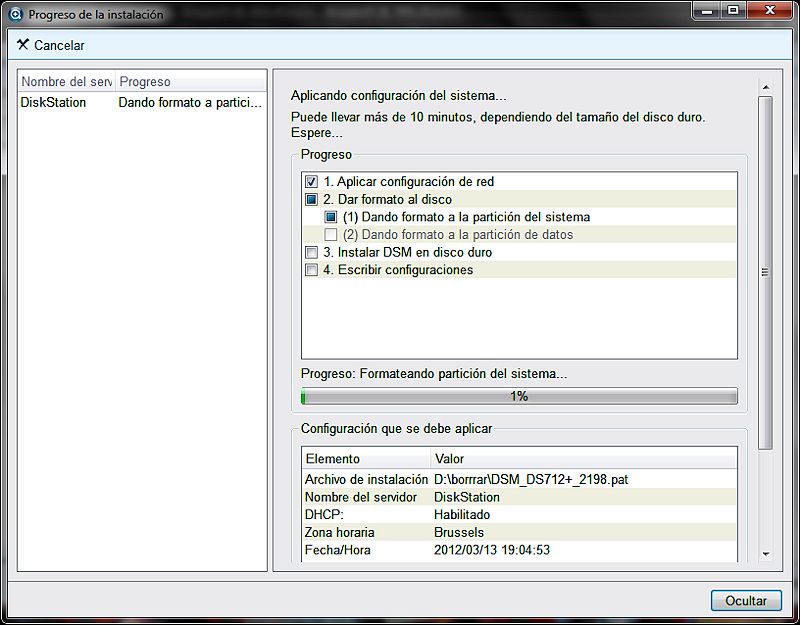Select the DHCP: row
This screenshot has height=625, width=800.
(519, 515)
